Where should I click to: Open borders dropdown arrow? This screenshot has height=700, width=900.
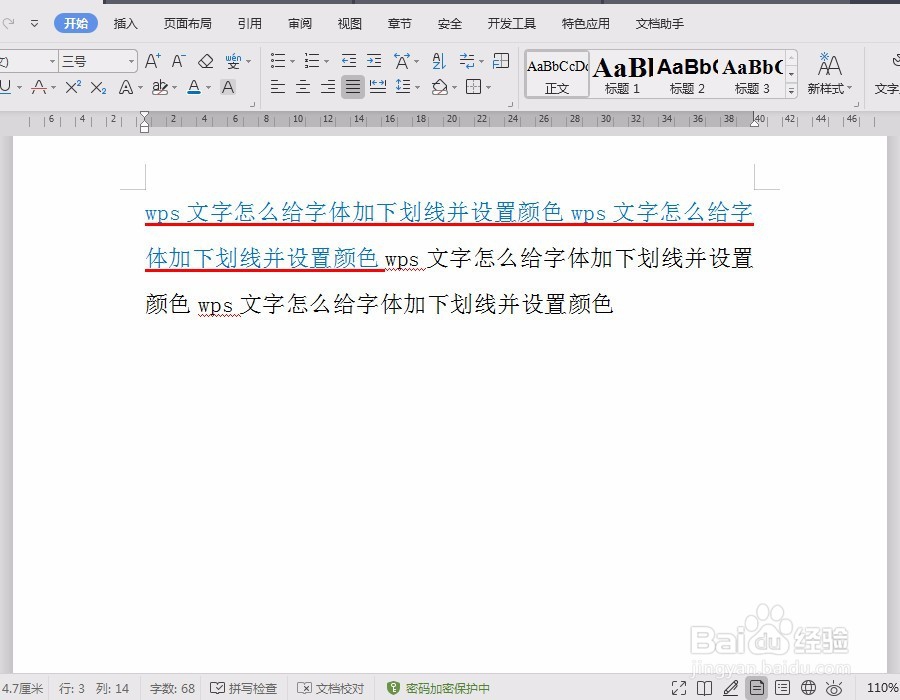coord(488,88)
